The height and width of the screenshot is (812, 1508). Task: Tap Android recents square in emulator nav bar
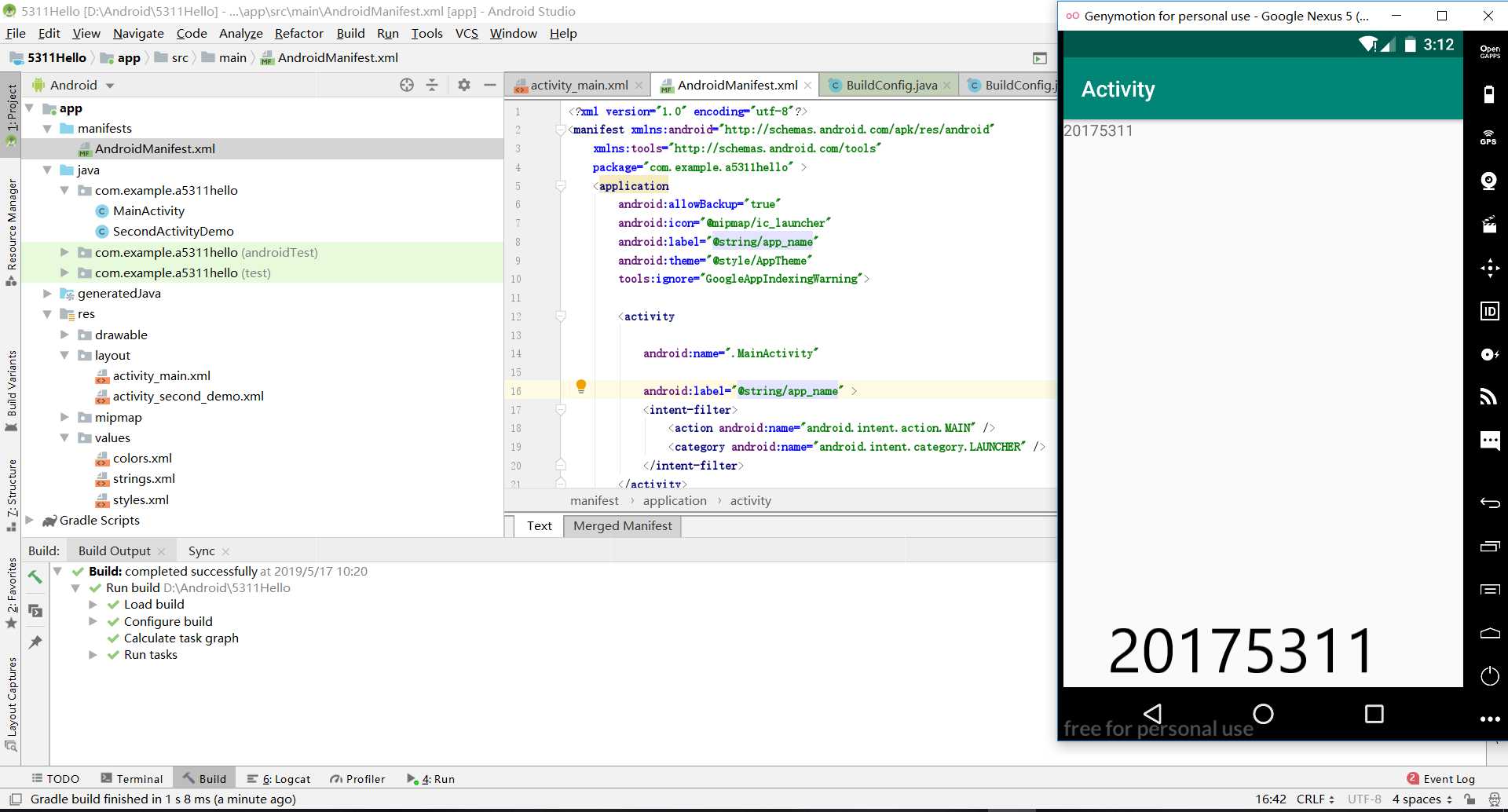tap(1374, 713)
